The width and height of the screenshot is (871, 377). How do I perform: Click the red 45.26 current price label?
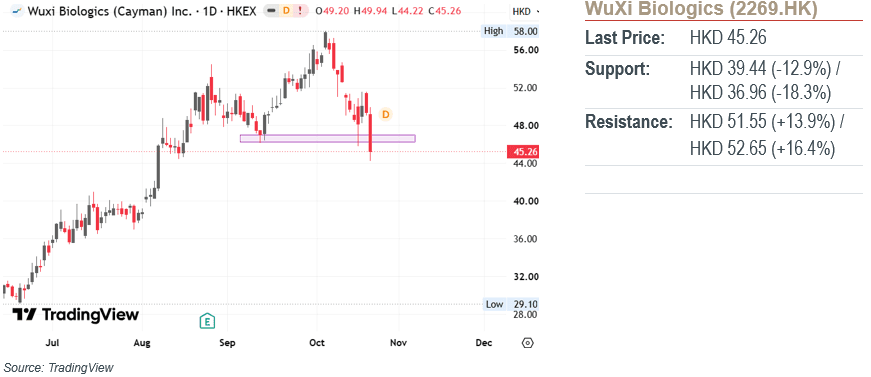pyautogui.click(x=523, y=152)
